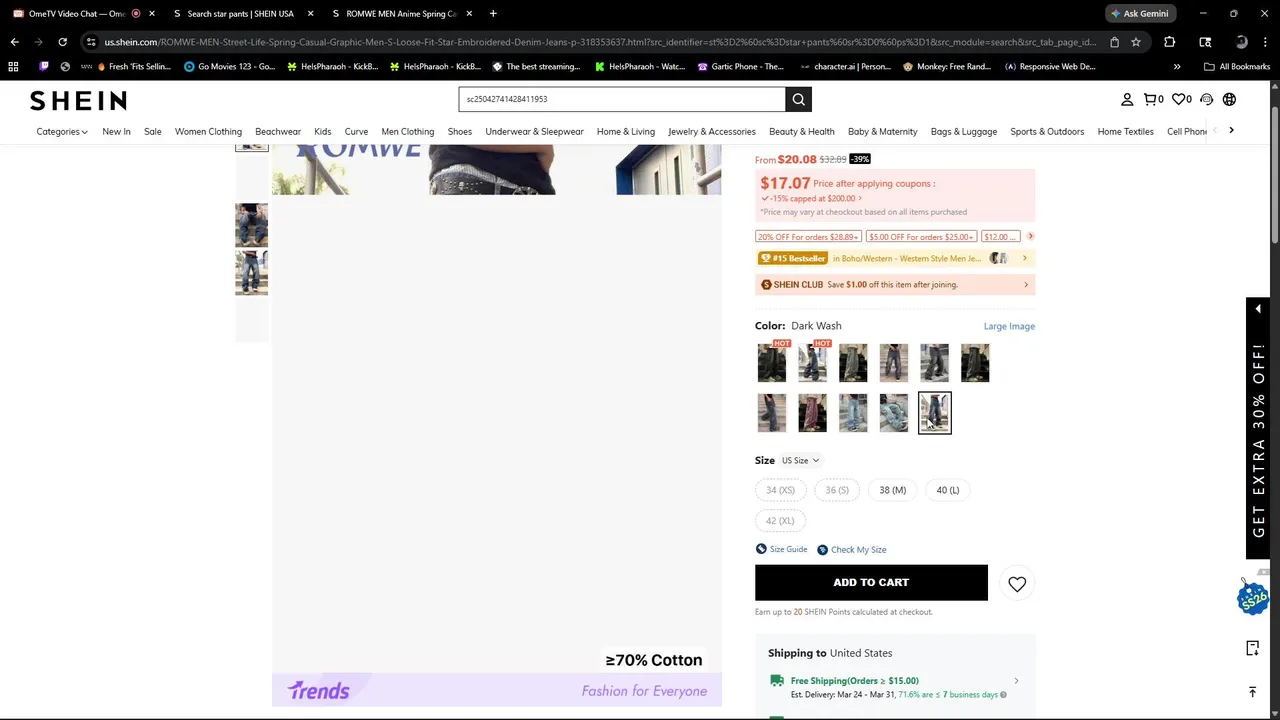Select the second jeans gallery thumbnail
This screenshot has height=720, width=1280.
click(251, 224)
